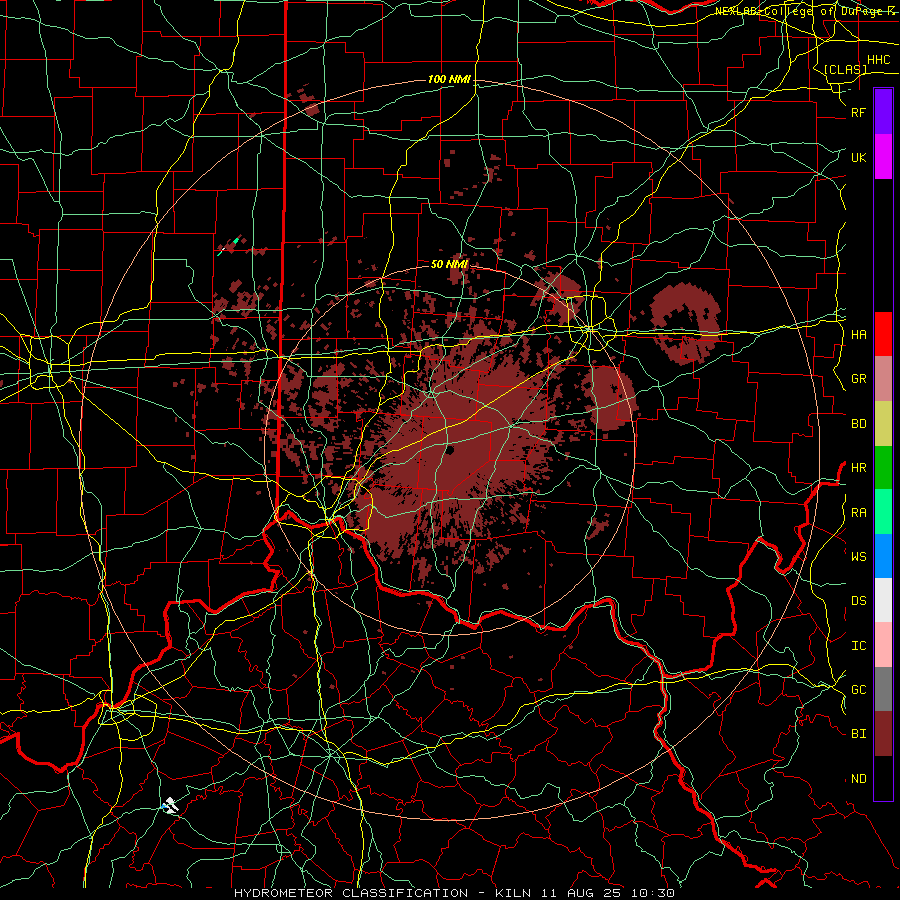Click the "100 NMI" range ring label
The height and width of the screenshot is (900, 900).
point(449,79)
